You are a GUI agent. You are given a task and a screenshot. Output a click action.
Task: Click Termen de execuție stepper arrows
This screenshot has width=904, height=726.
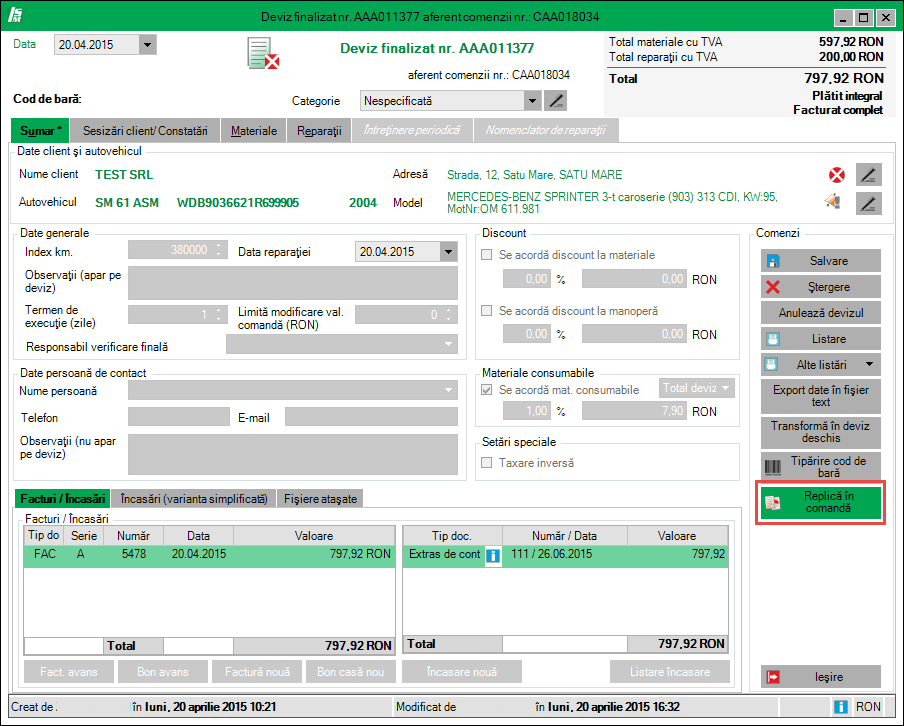coord(219,315)
